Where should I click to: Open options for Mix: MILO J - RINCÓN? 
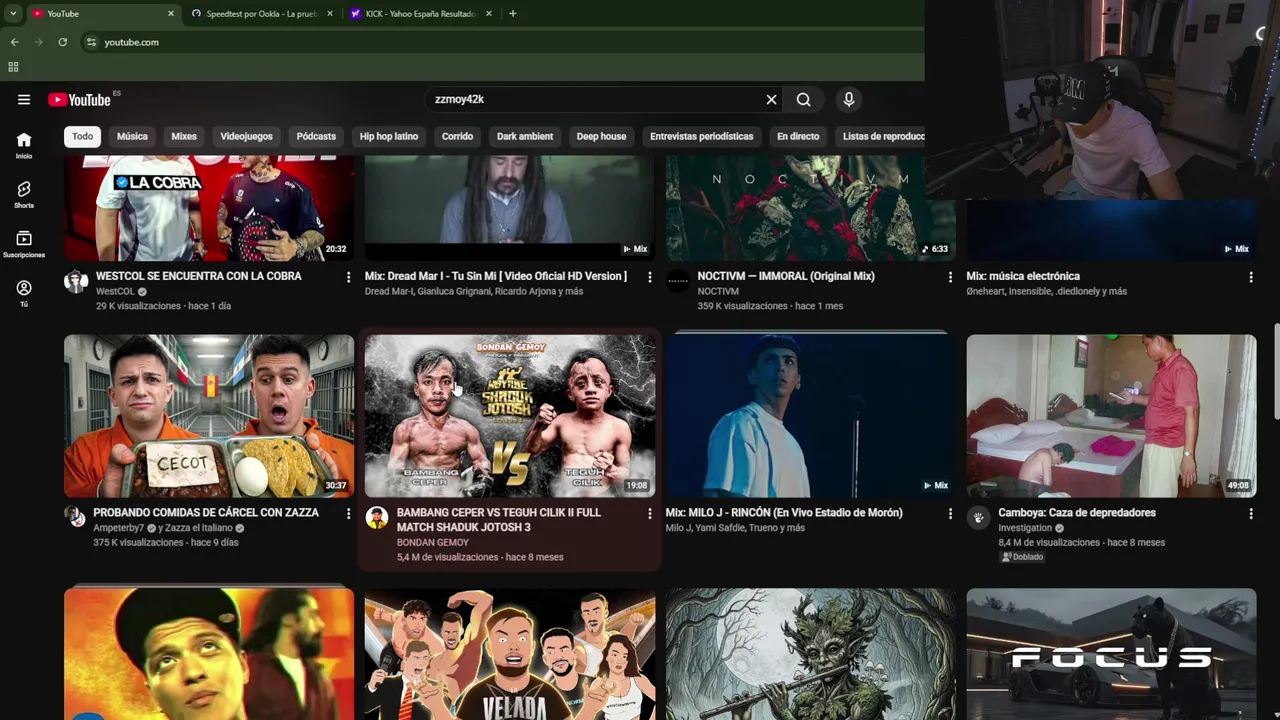tap(950, 513)
